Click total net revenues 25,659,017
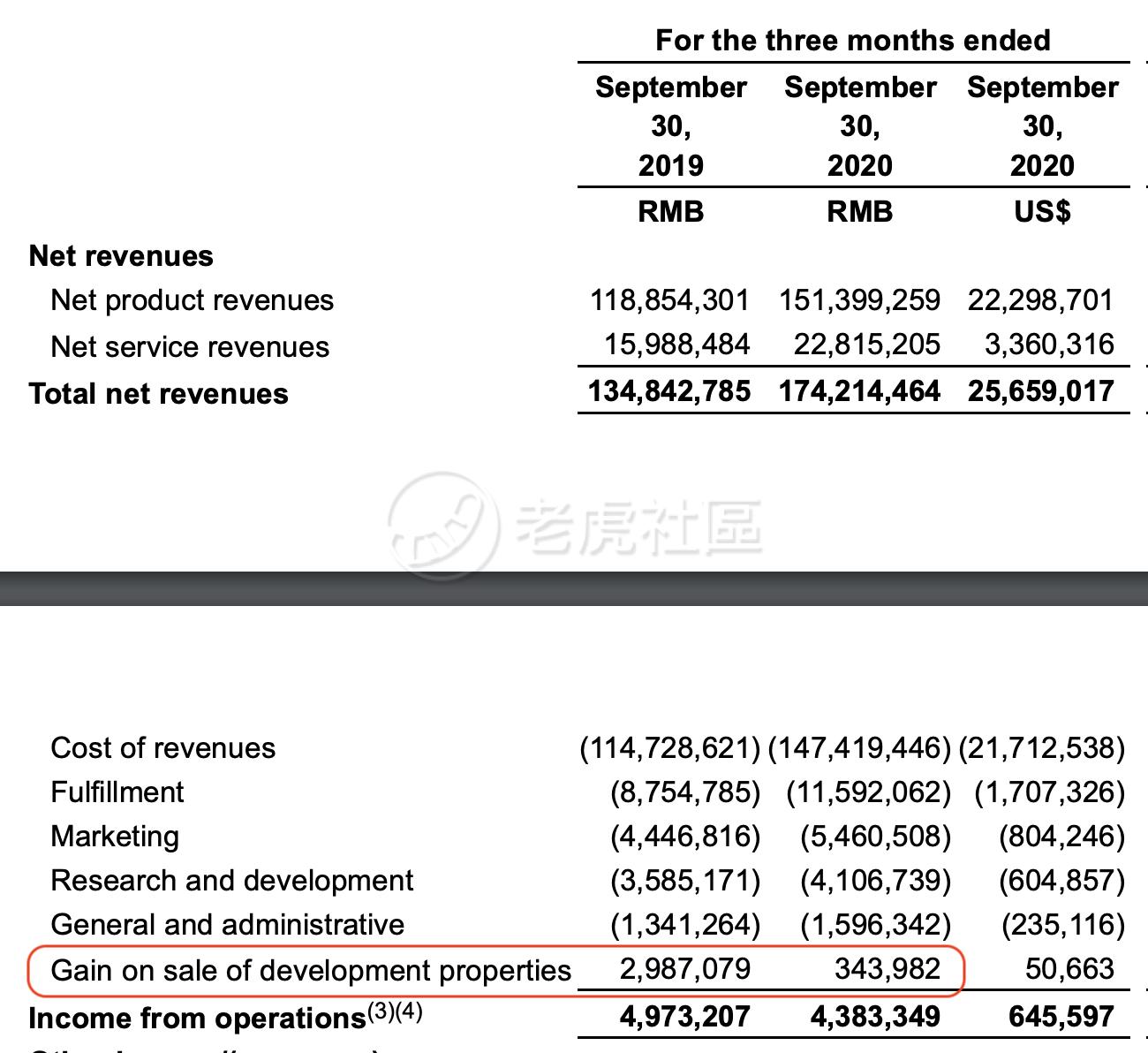 coord(1040,391)
